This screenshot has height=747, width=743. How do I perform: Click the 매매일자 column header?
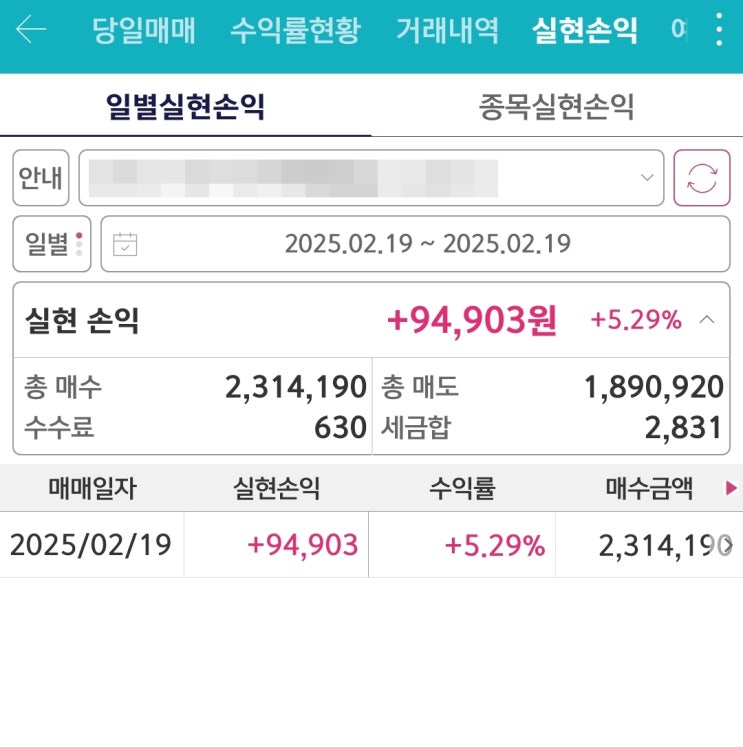[x=92, y=488]
